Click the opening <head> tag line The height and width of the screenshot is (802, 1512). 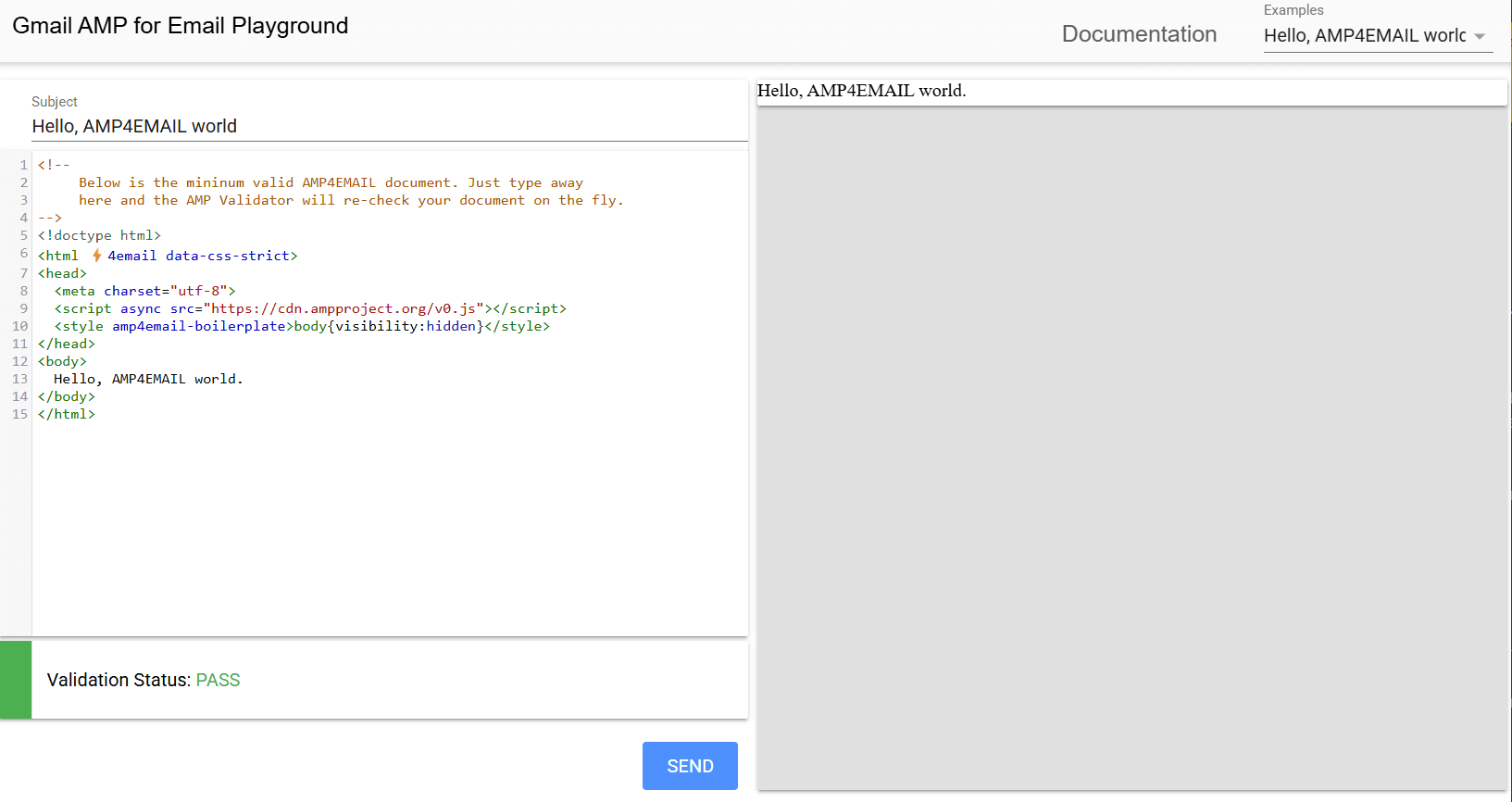tap(62, 273)
